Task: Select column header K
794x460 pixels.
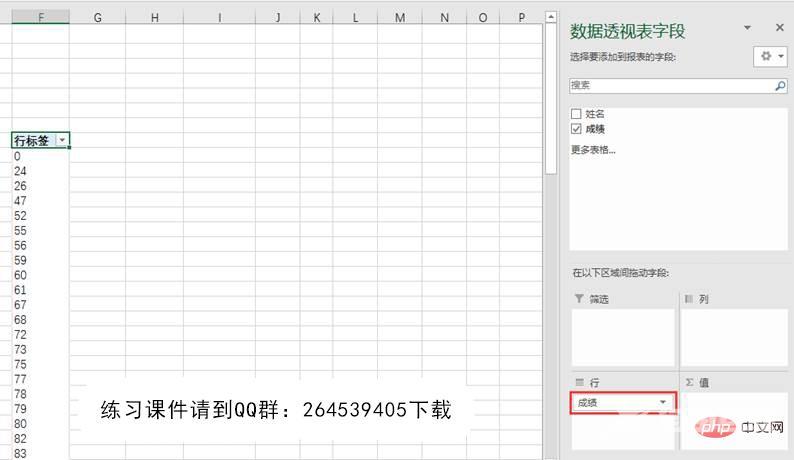Action: (x=316, y=18)
